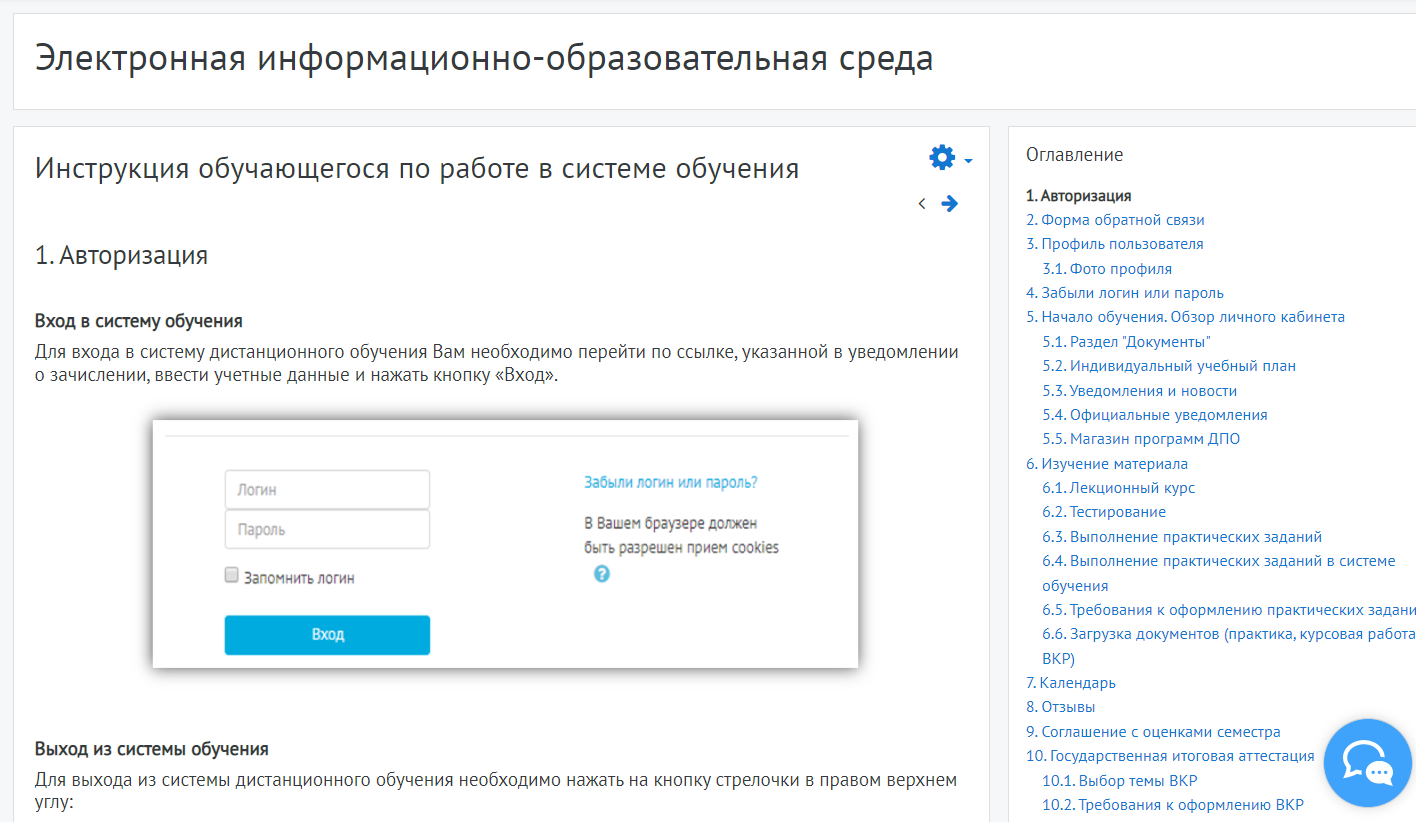Click the previous chapter left arrow
This screenshot has height=822, width=1416.
(x=921, y=204)
